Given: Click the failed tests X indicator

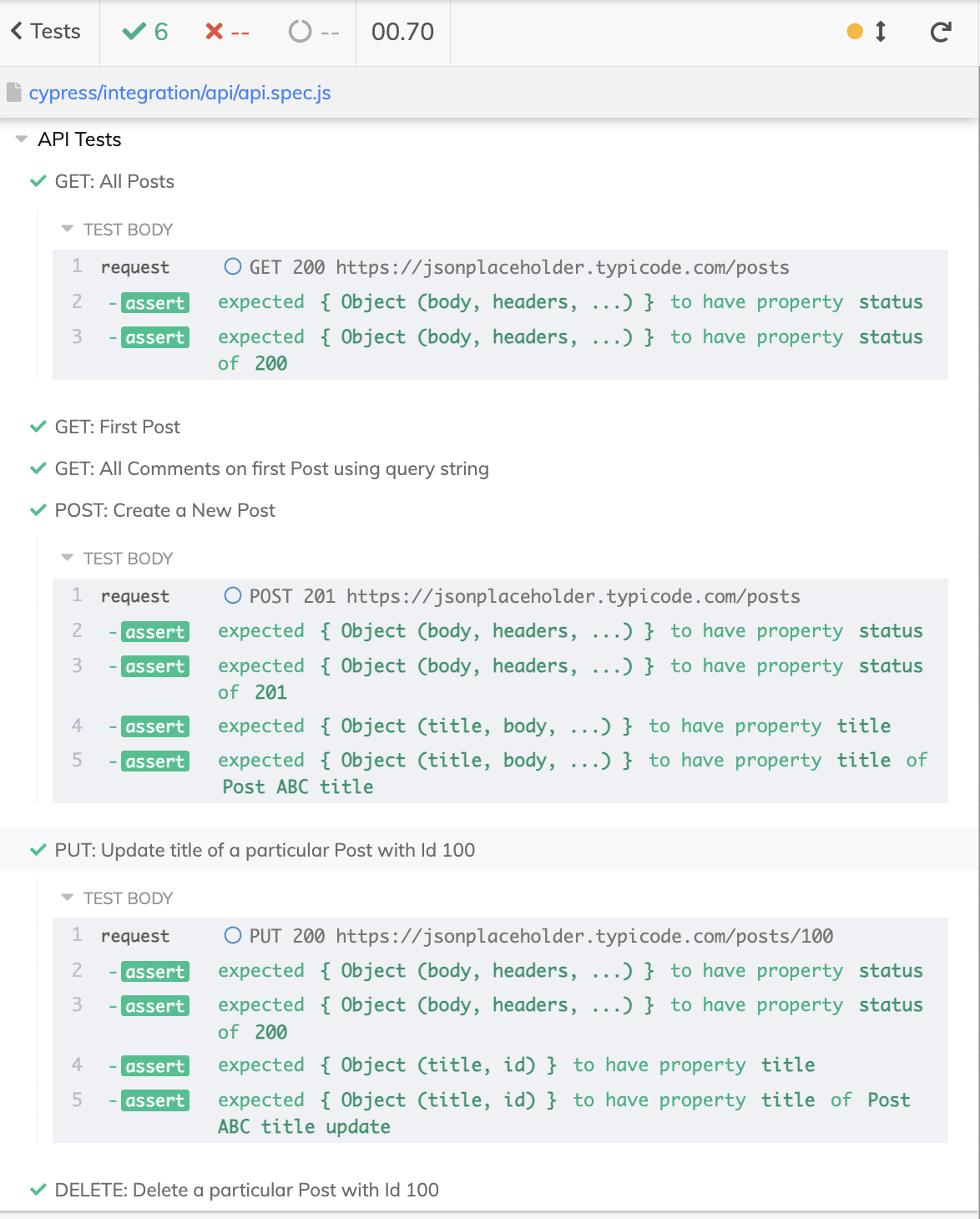Looking at the screenshot, I should coord(227,33).
